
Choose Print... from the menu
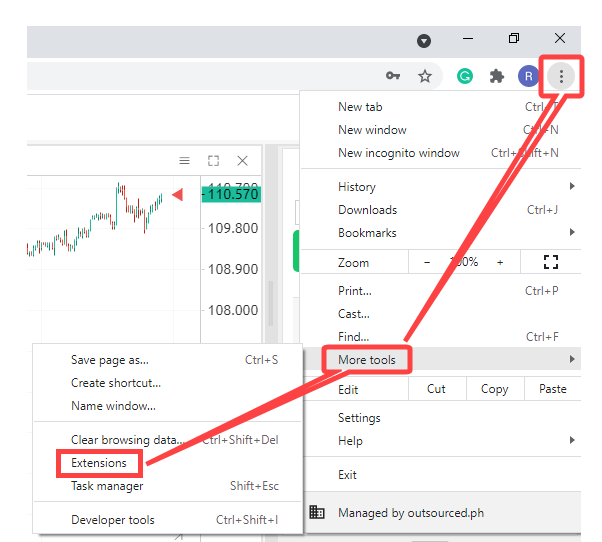coord(440,291)
